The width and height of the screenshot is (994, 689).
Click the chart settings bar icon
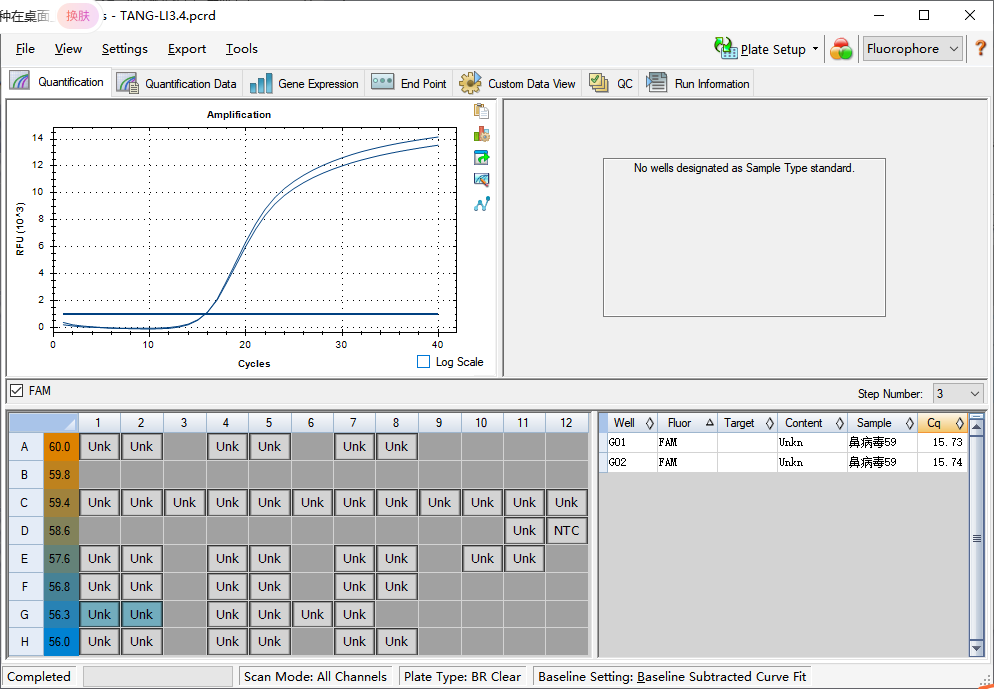pos(481,134)
